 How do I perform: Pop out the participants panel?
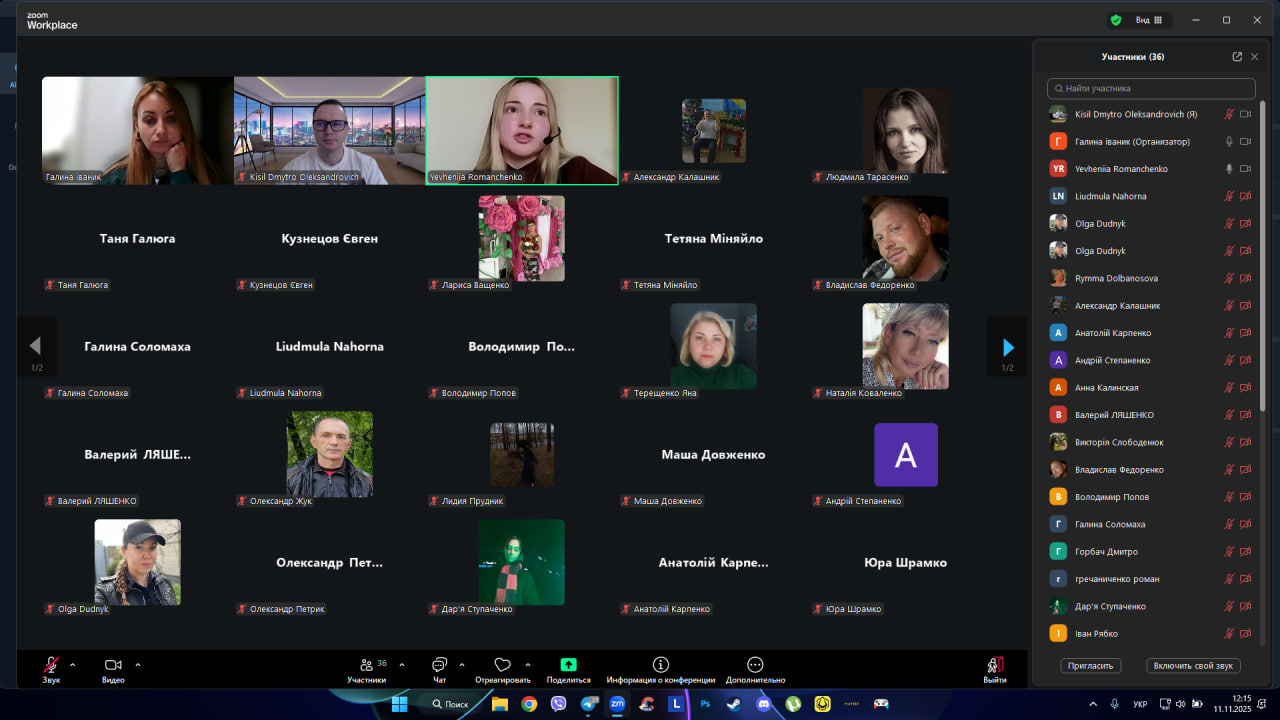[x=1237, y=57]
